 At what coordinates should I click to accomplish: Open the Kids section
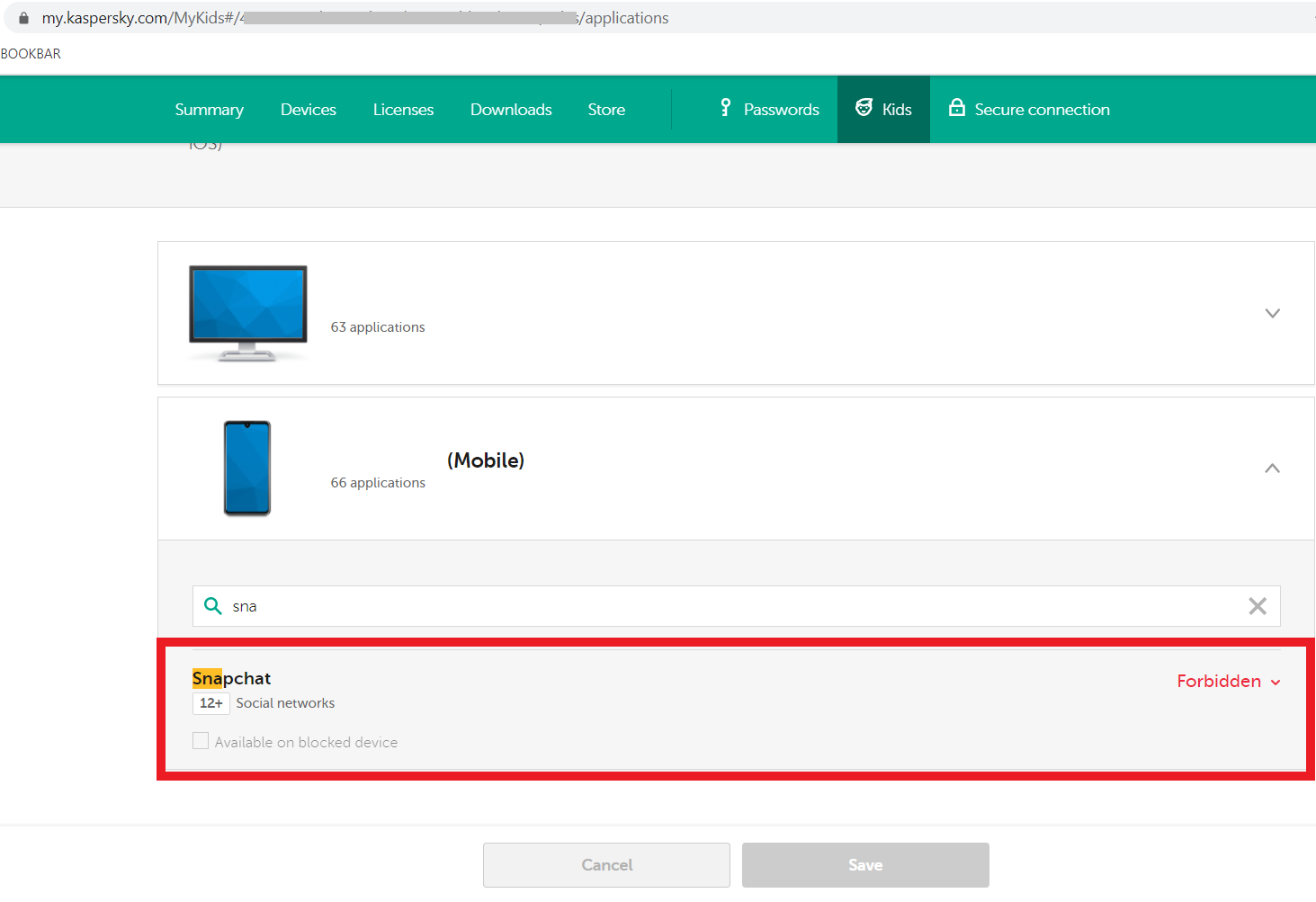[x=883, y=110]
